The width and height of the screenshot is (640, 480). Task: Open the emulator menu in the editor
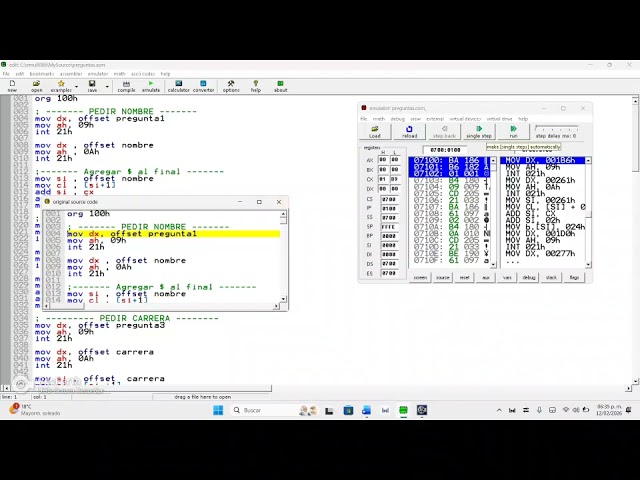pos(98,74)
